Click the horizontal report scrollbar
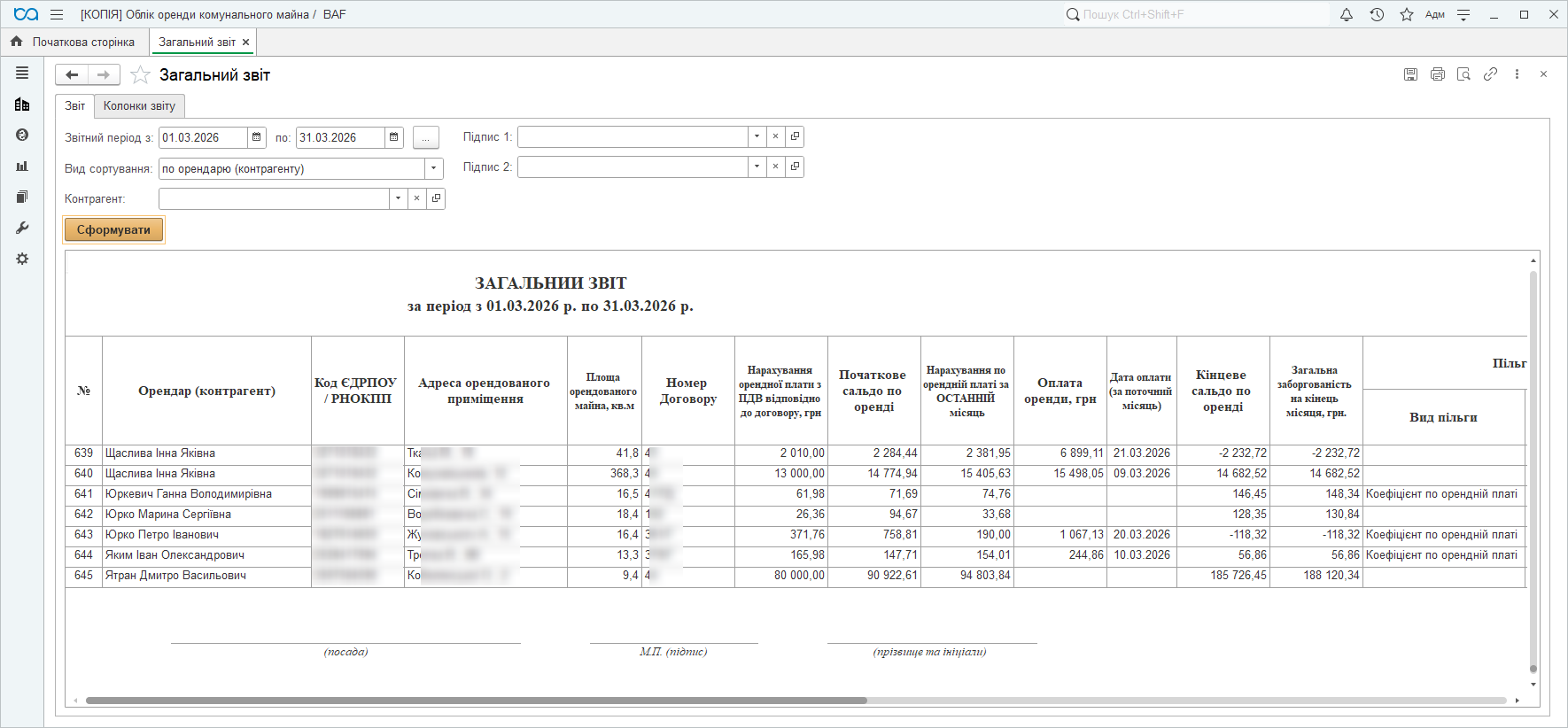This screenshot has height=728, width=1568. (476, 701)
